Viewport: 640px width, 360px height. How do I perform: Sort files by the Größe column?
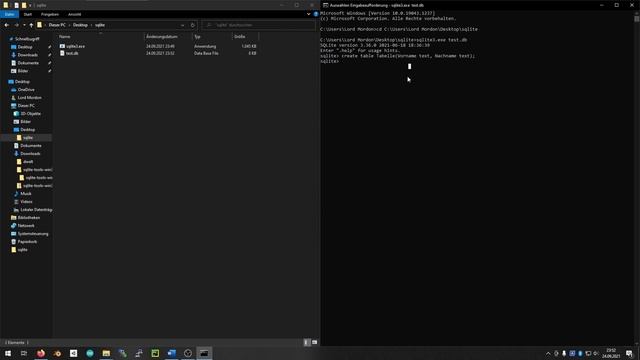tap(240, 36)
